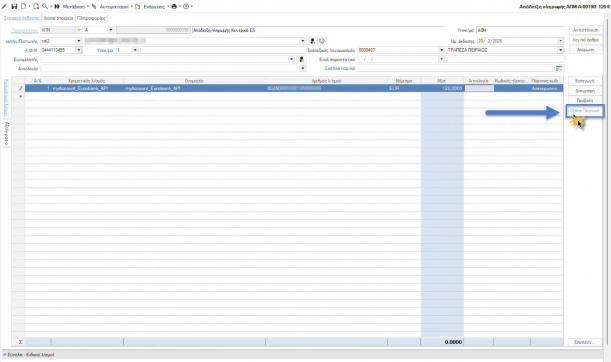This screenshot has height=362, width=611.
Task: Open the vertical Χρηματικοί λ/σμοί side tab
Action: tap(6, 97)
